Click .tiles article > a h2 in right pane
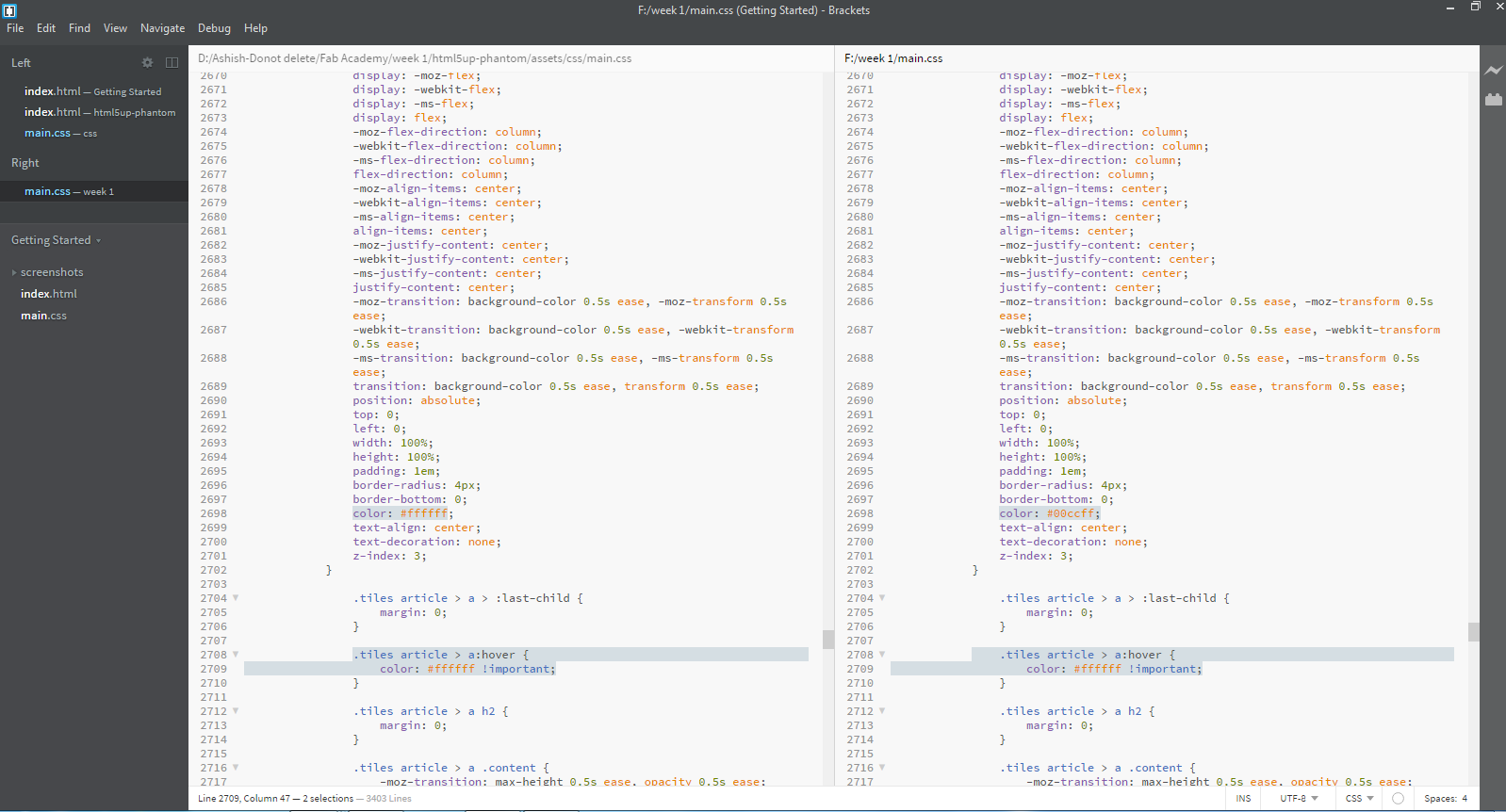The image size is (1506, 812). click(x=1071, y=711)
